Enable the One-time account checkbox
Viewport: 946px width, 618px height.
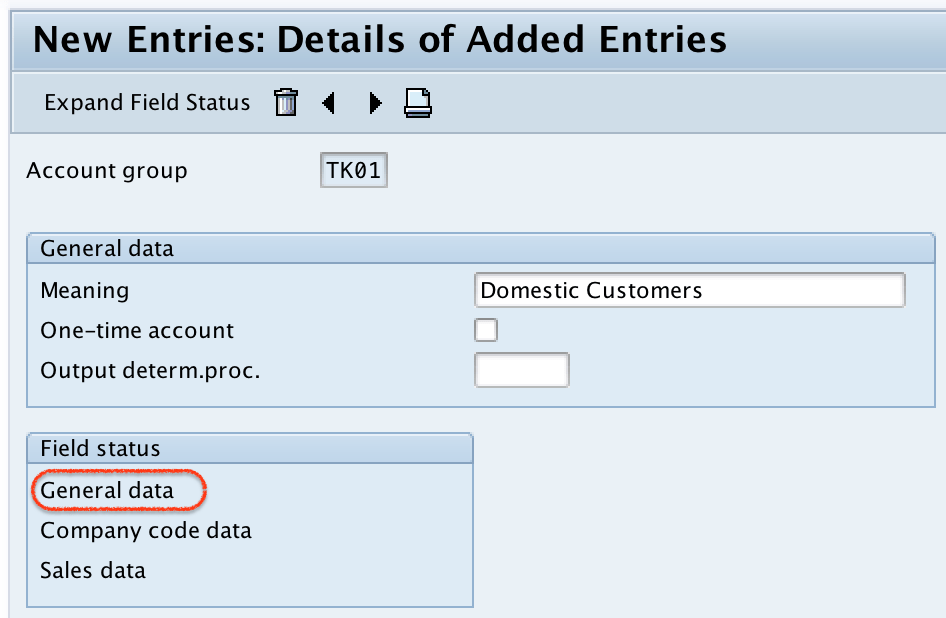(x=485, y=330)
